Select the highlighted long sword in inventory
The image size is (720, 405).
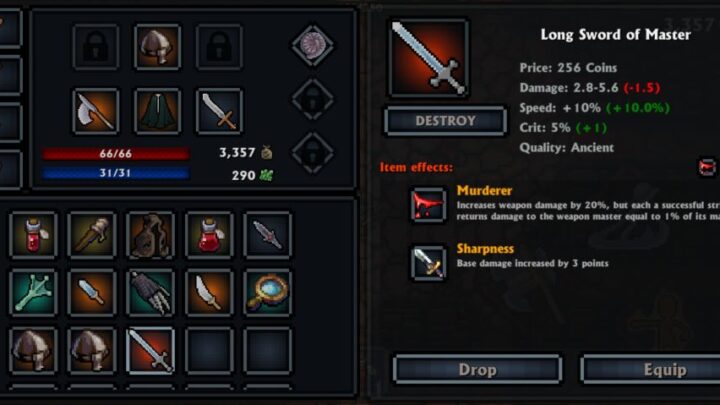pos(151,351)
